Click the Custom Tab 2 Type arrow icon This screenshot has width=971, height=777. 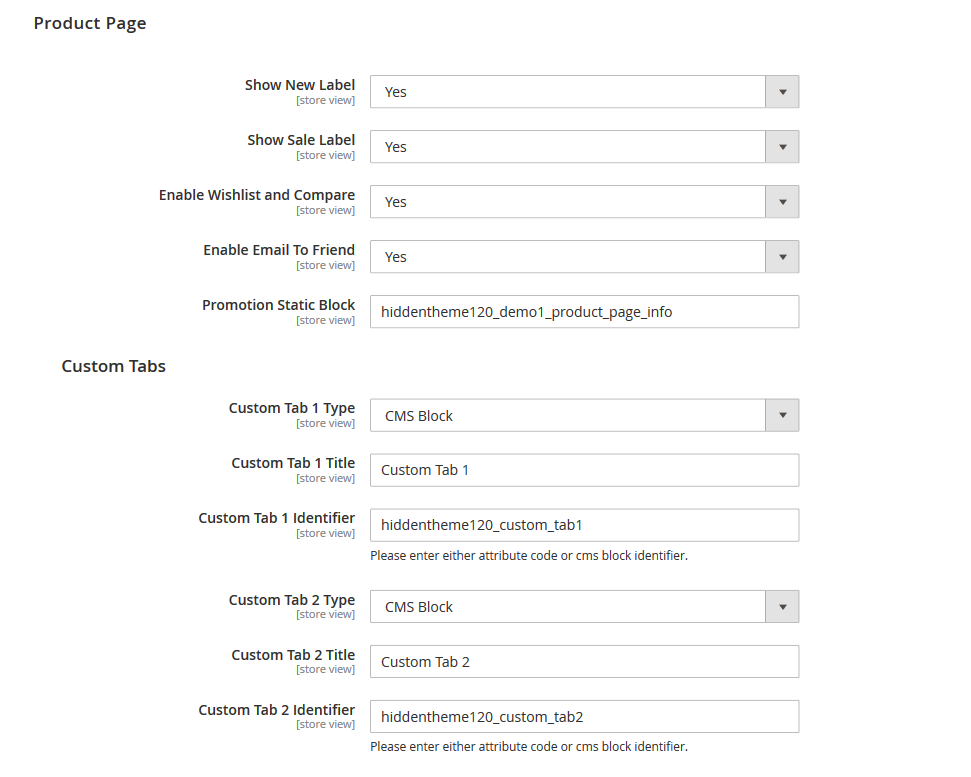783,606
